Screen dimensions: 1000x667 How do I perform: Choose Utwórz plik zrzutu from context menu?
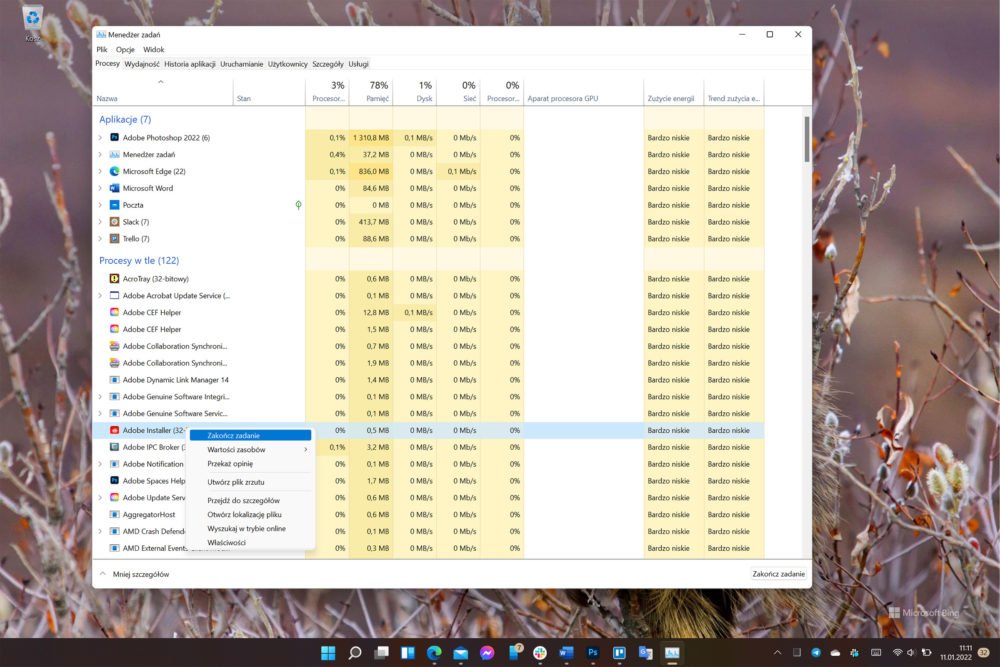pyautogui.click(x=251, y=482)
